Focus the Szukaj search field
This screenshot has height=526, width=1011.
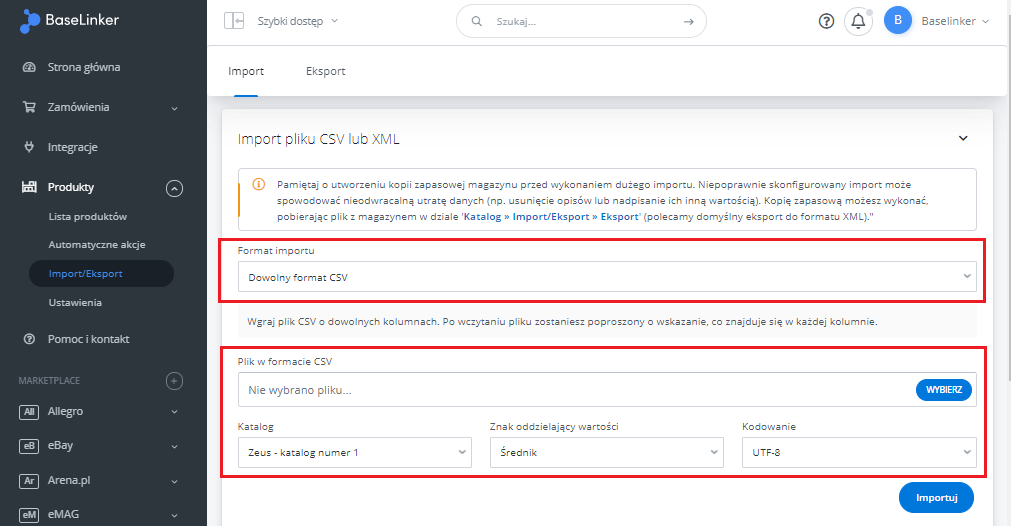pyautogui.click(x=584, y=21)
